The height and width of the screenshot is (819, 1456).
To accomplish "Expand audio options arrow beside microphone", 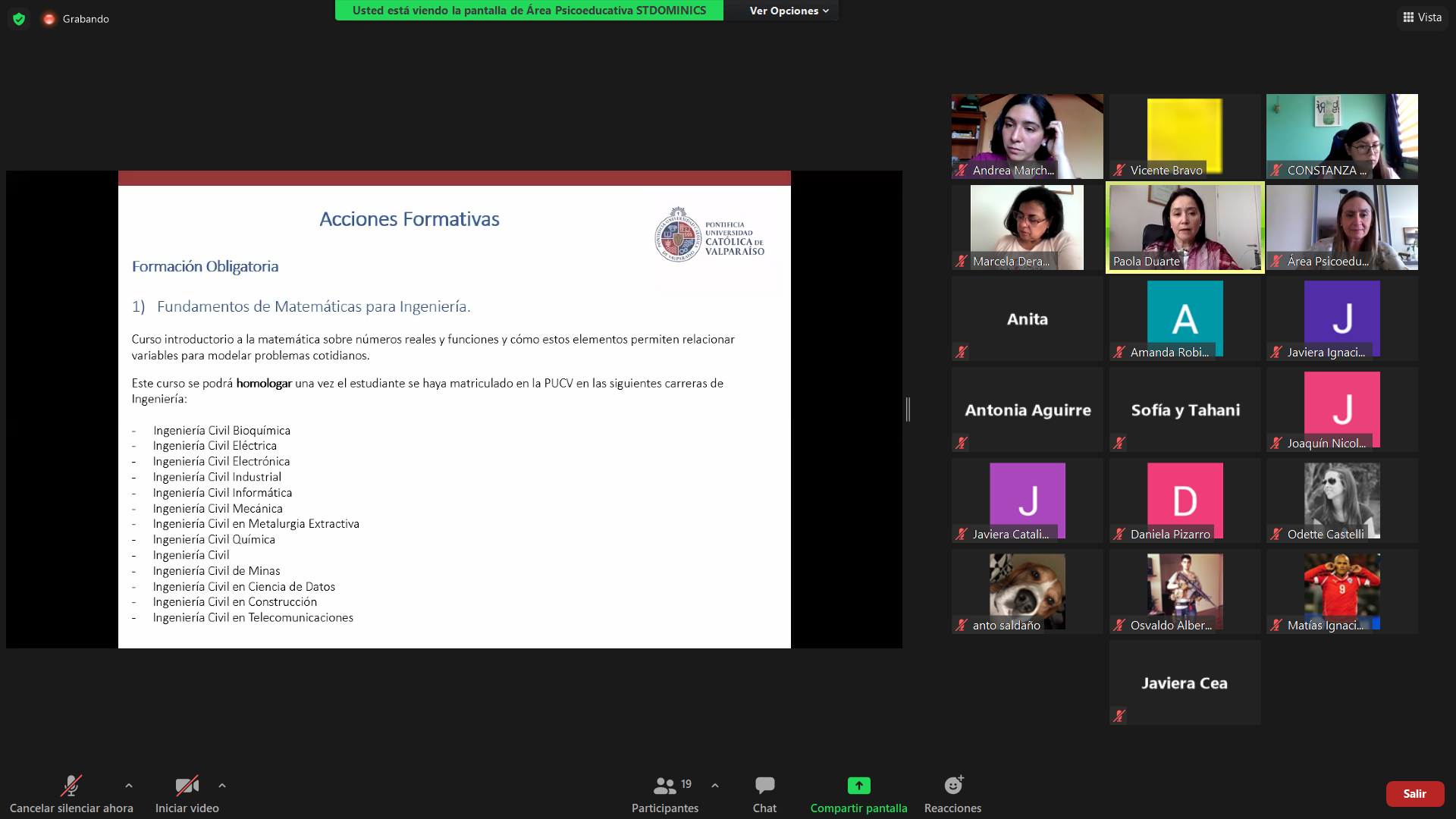I will point(129,786).
